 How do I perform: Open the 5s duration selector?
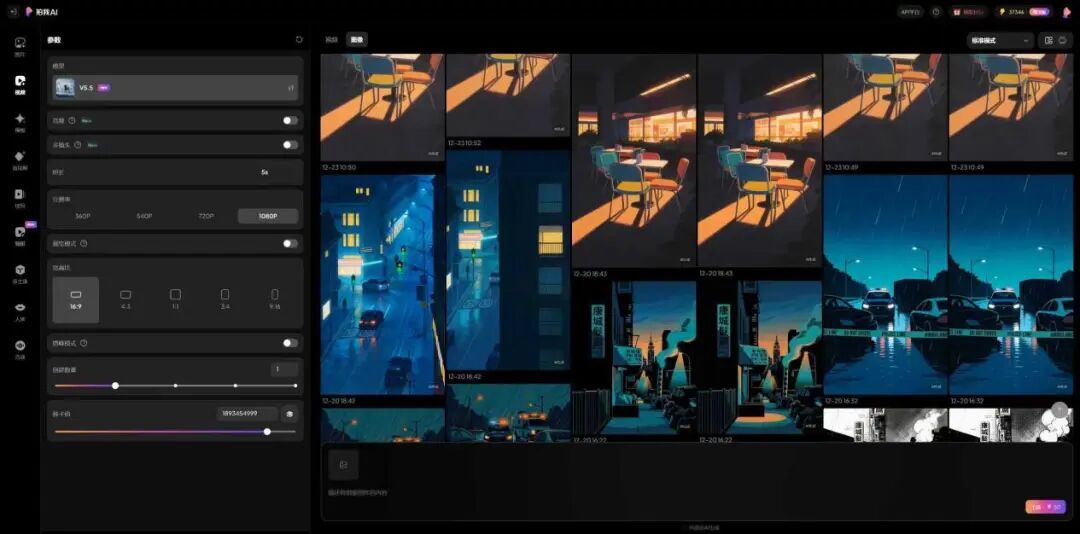176,172
